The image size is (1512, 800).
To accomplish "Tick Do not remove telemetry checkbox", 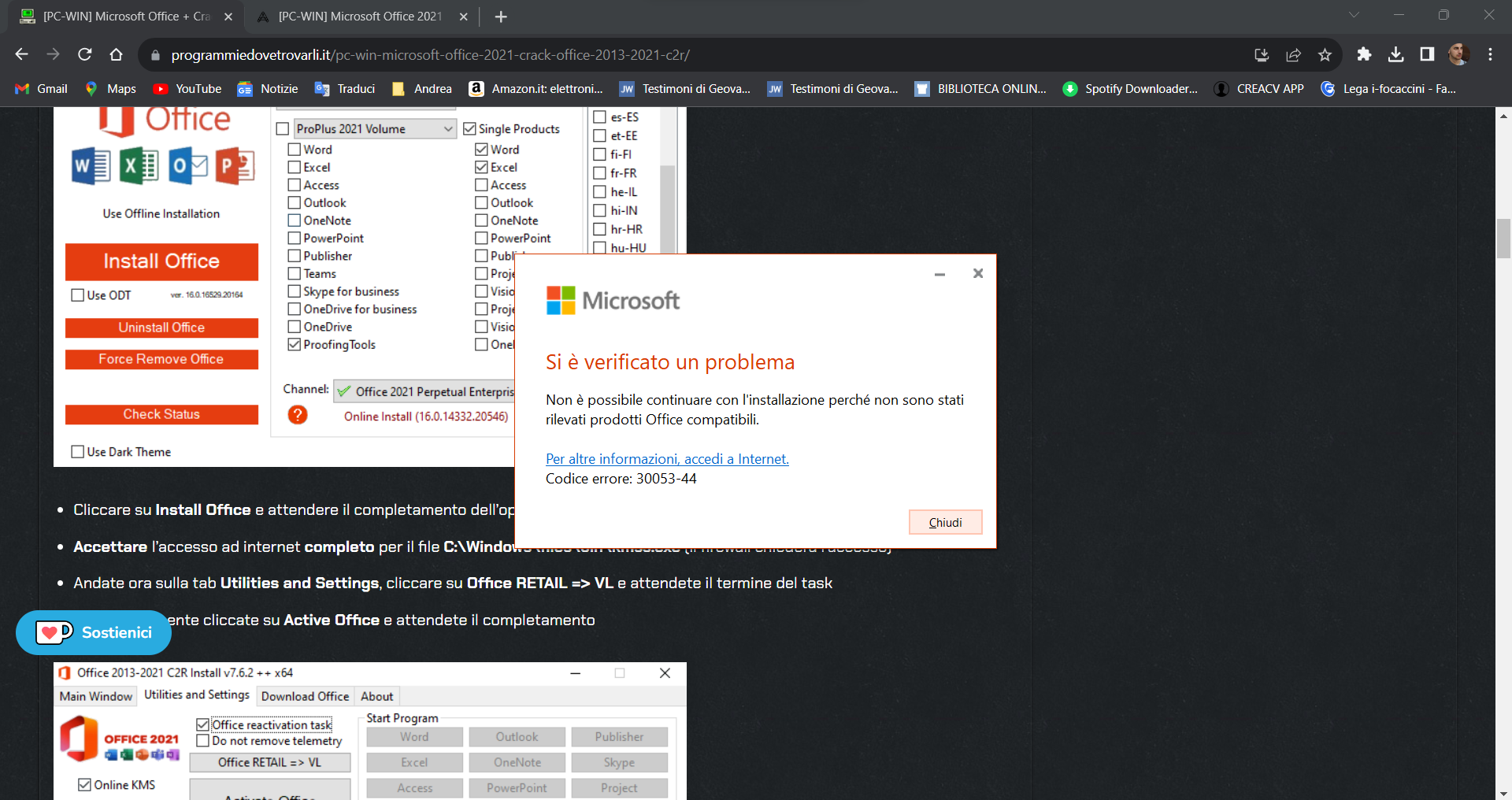I will coord(202,741).
